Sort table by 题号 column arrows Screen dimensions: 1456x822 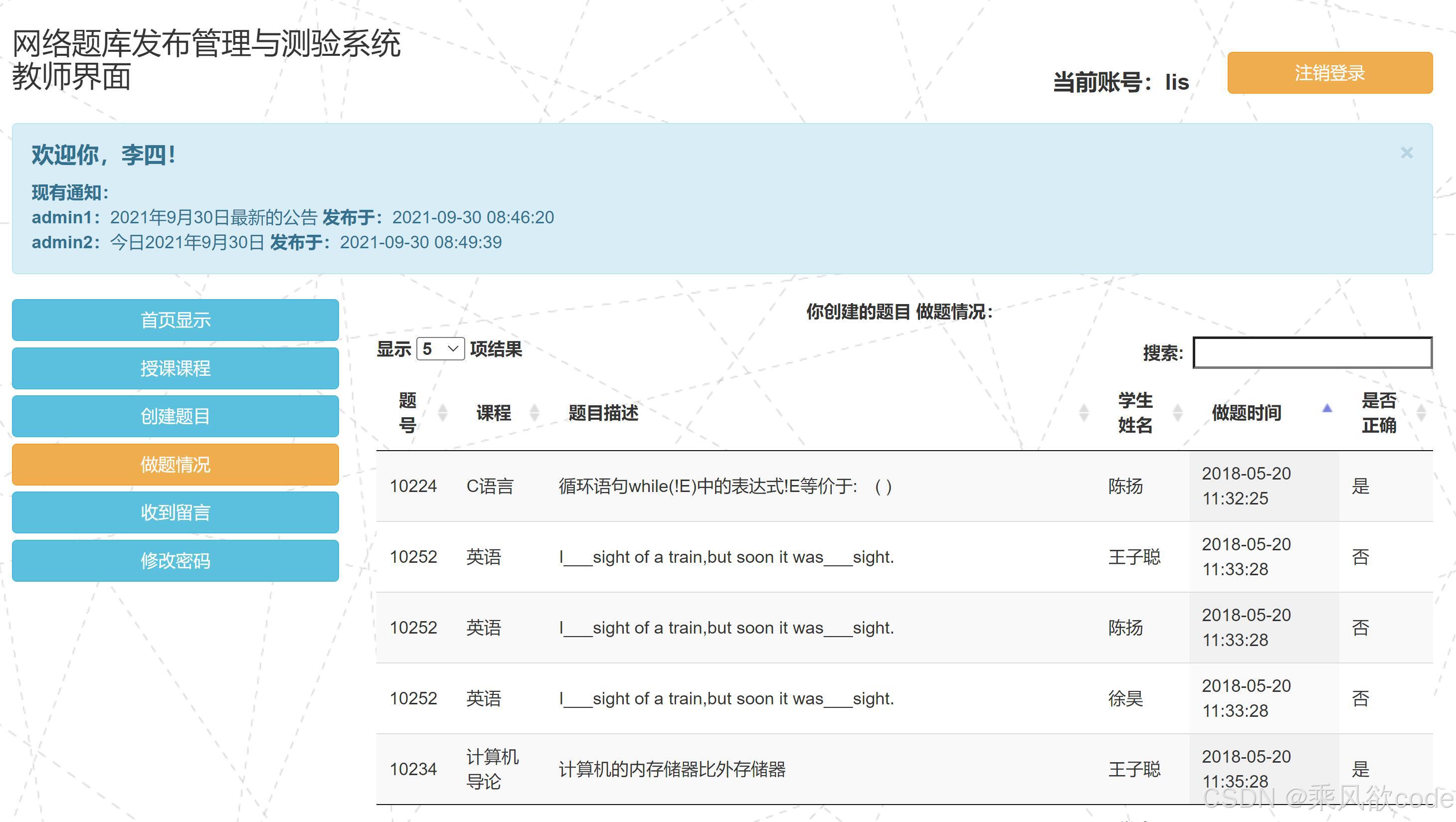coord(443,413)
